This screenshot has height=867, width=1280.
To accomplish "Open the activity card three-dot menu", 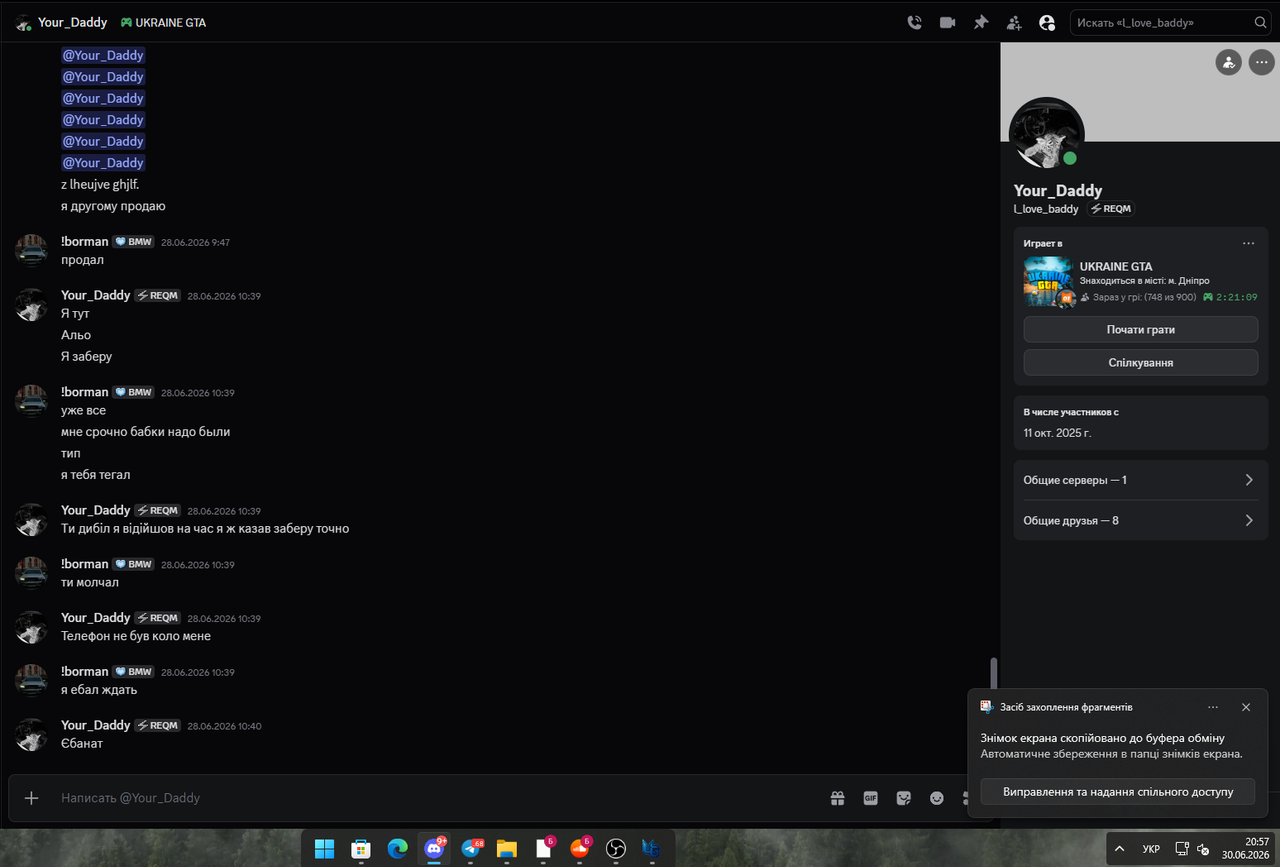I will (1248, 243).
